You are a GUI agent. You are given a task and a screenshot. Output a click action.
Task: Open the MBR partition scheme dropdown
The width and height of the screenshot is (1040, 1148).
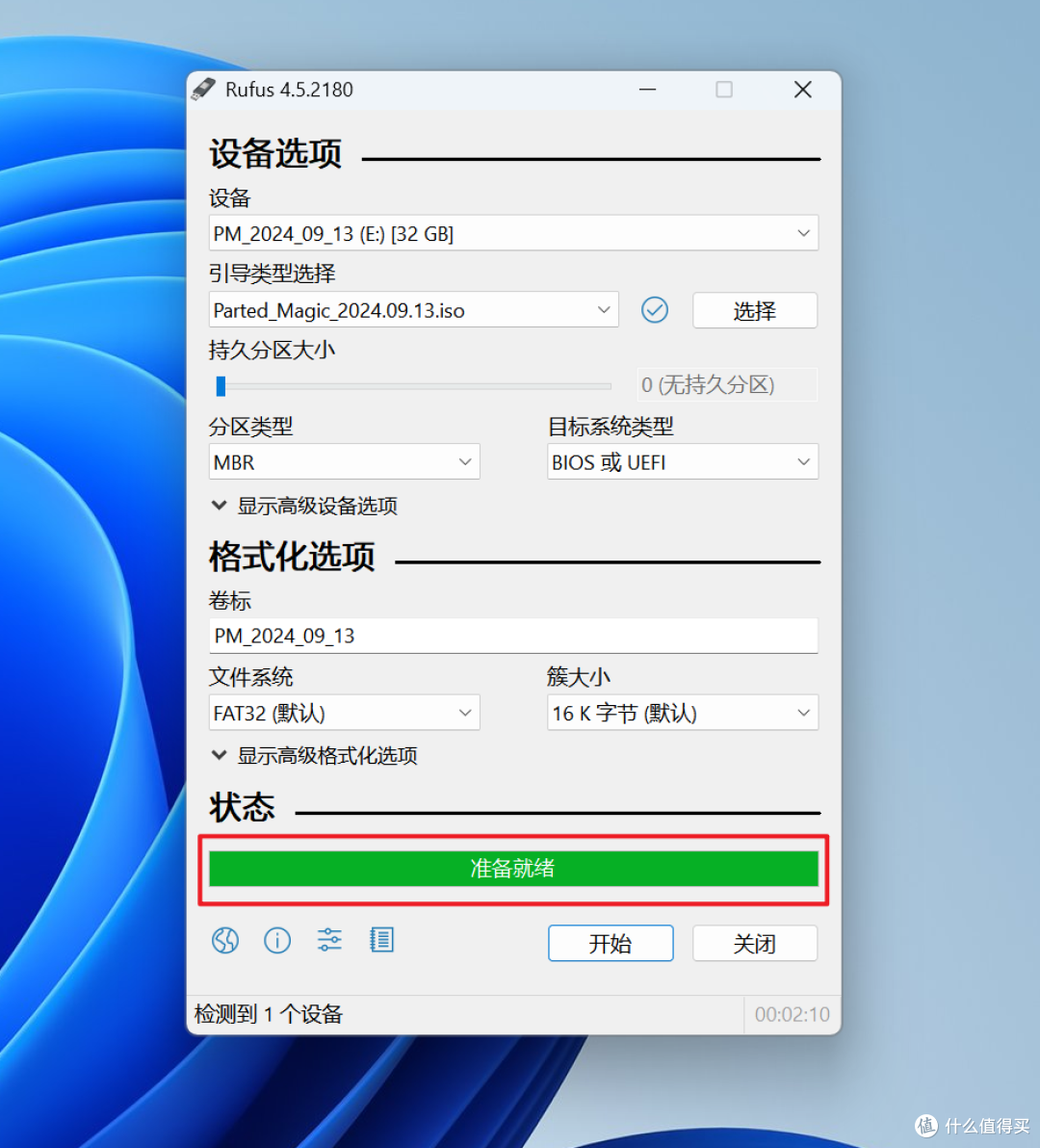point(344,462)
